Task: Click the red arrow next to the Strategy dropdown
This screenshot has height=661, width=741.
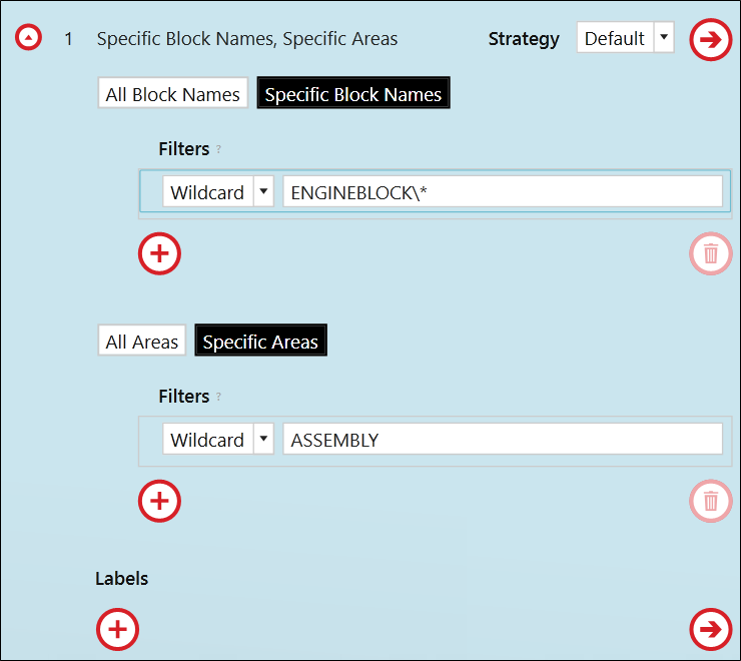Action: click(710, 40)
